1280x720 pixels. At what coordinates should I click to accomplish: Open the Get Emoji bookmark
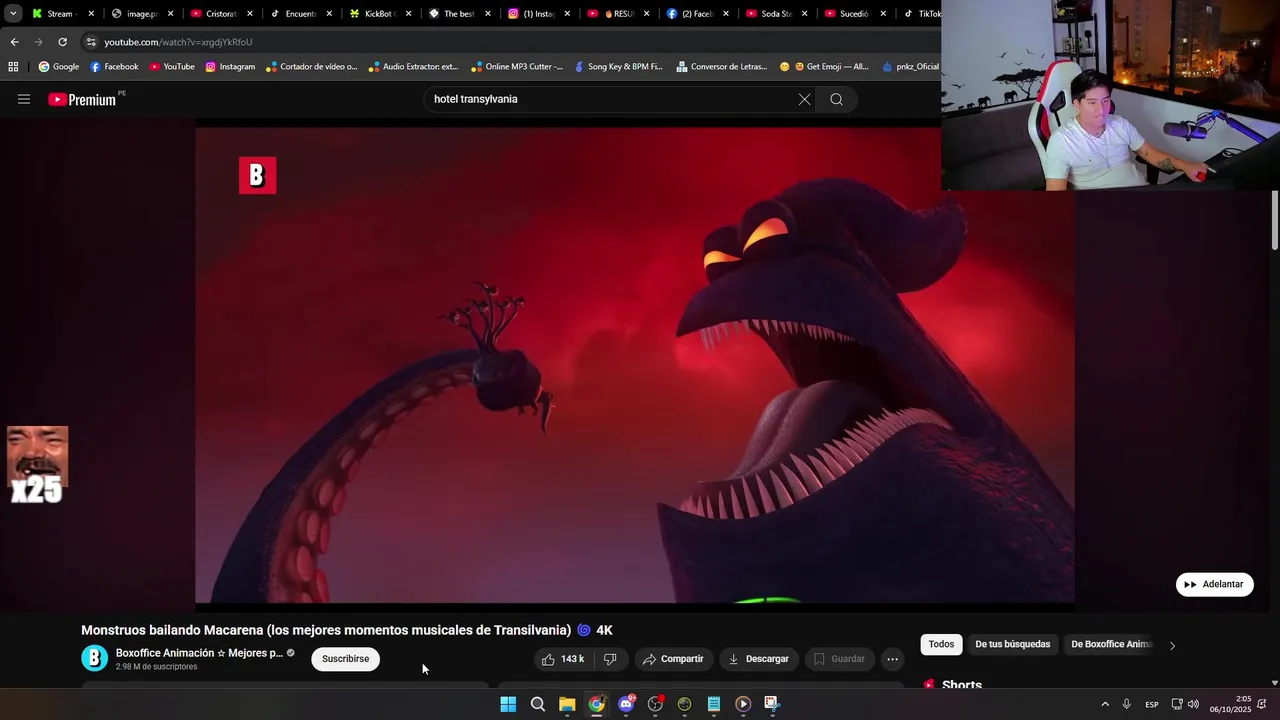[x=824, y=67]
